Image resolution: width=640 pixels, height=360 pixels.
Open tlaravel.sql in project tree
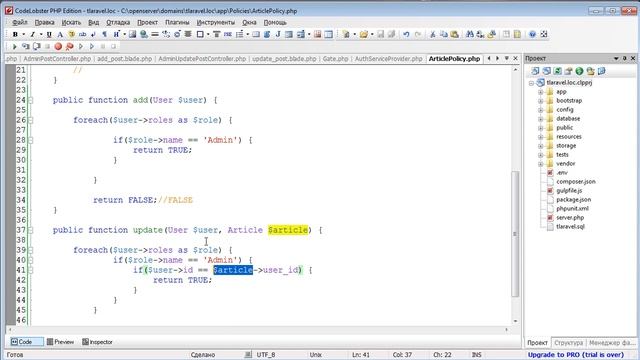570,227
